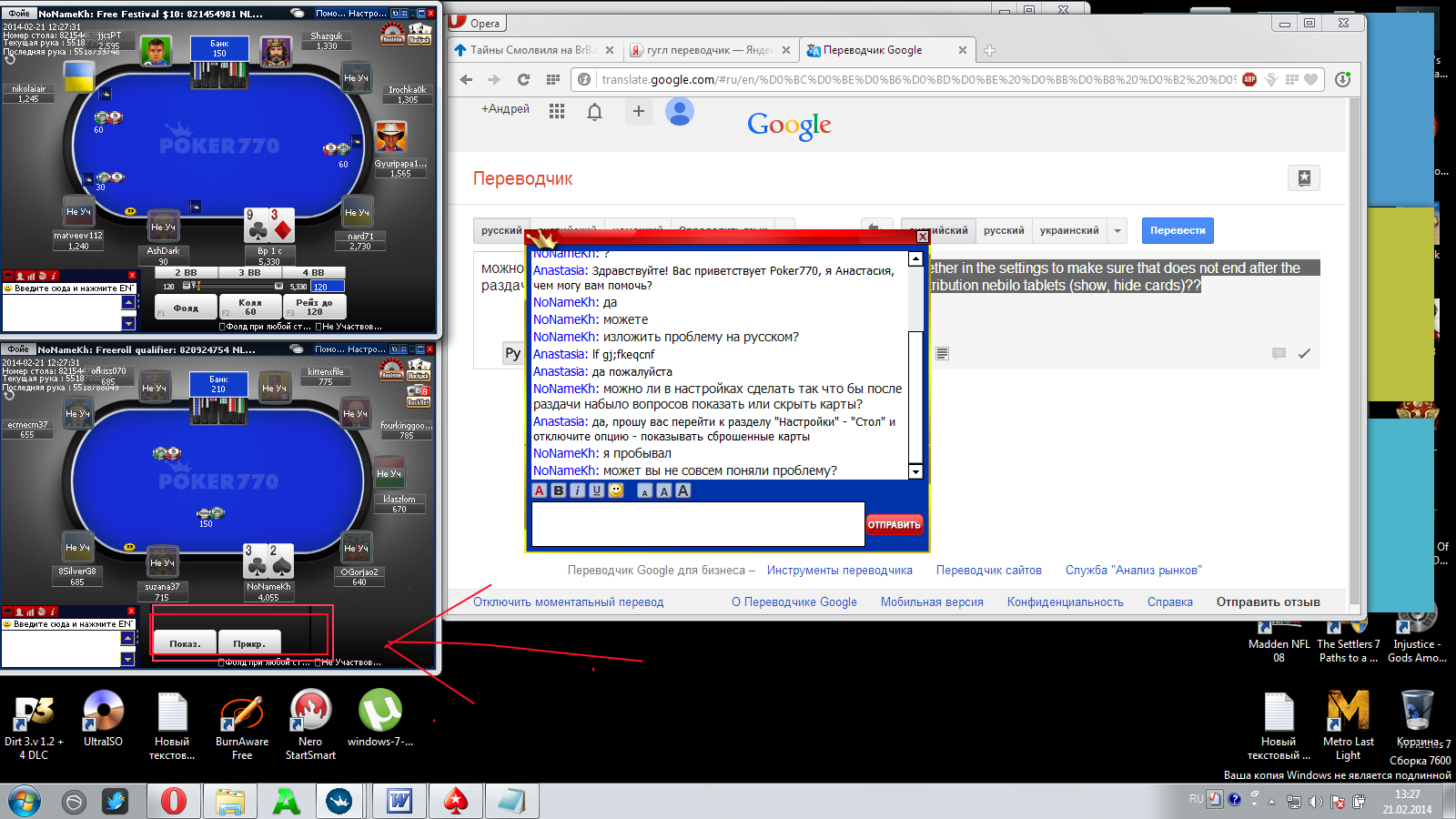Open 'Мобильная версия' link
The image size is (1456, 819).
pyautogui.click(x=932, y=602)
